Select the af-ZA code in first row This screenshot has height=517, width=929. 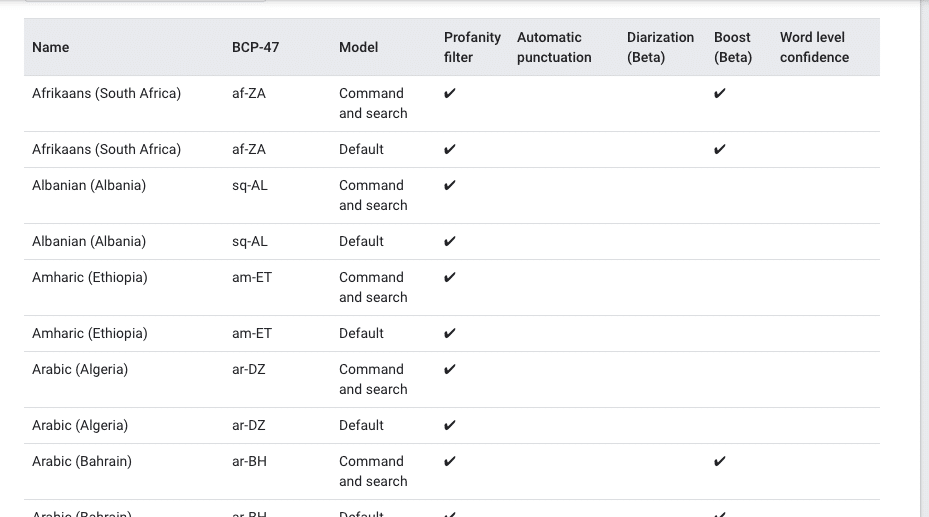point(249,94)
